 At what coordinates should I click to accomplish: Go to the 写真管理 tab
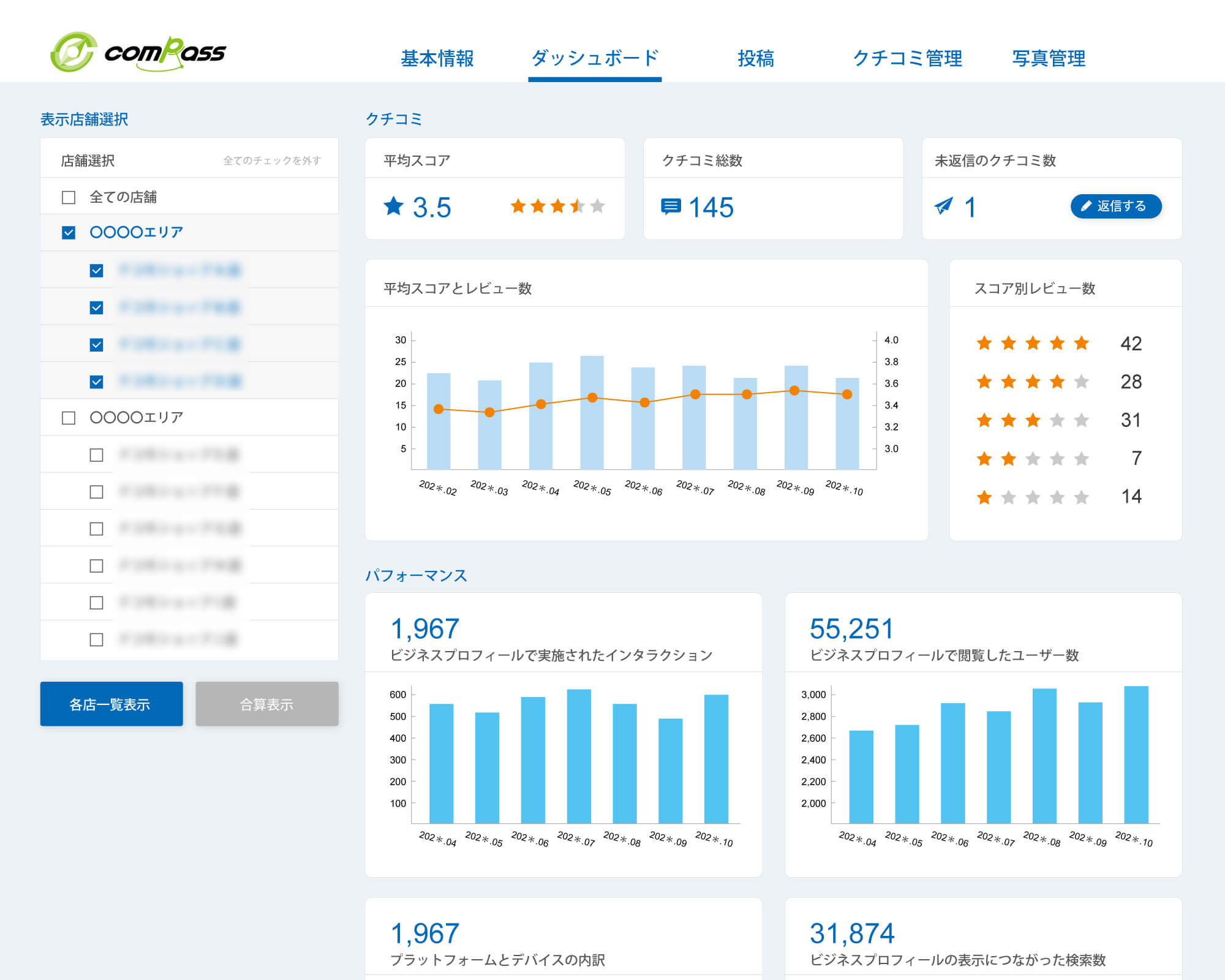(x=1049, y=59)
